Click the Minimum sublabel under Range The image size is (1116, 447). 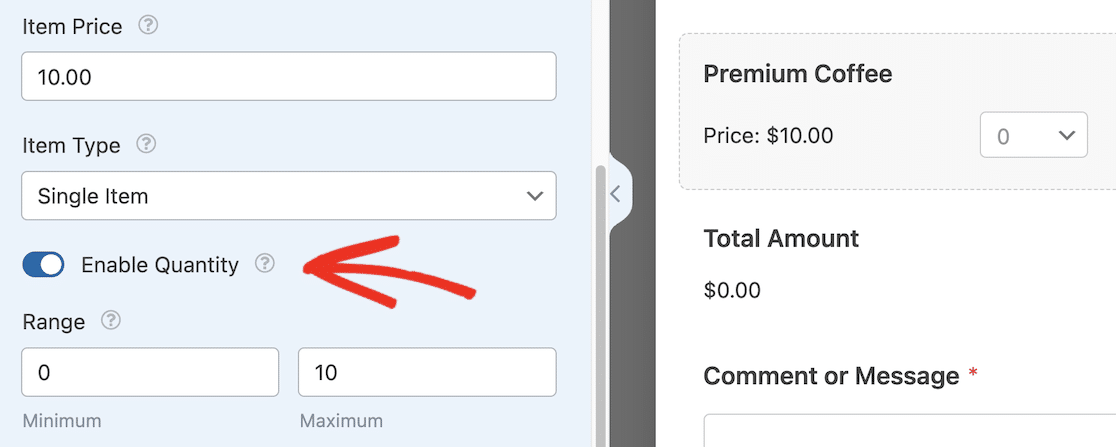[x=61, y=421]
